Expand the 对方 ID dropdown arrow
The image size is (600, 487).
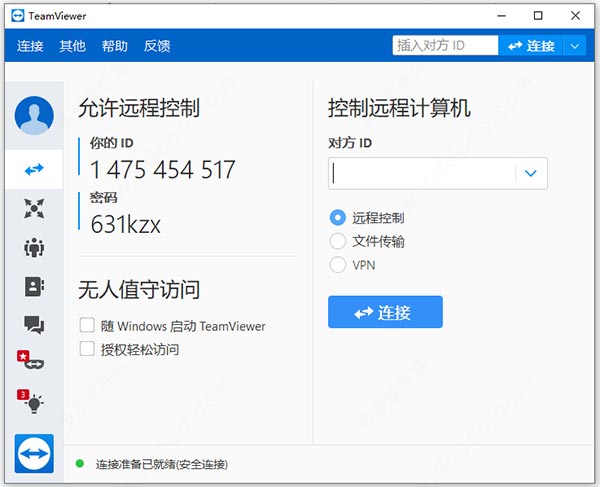(531, 174)
